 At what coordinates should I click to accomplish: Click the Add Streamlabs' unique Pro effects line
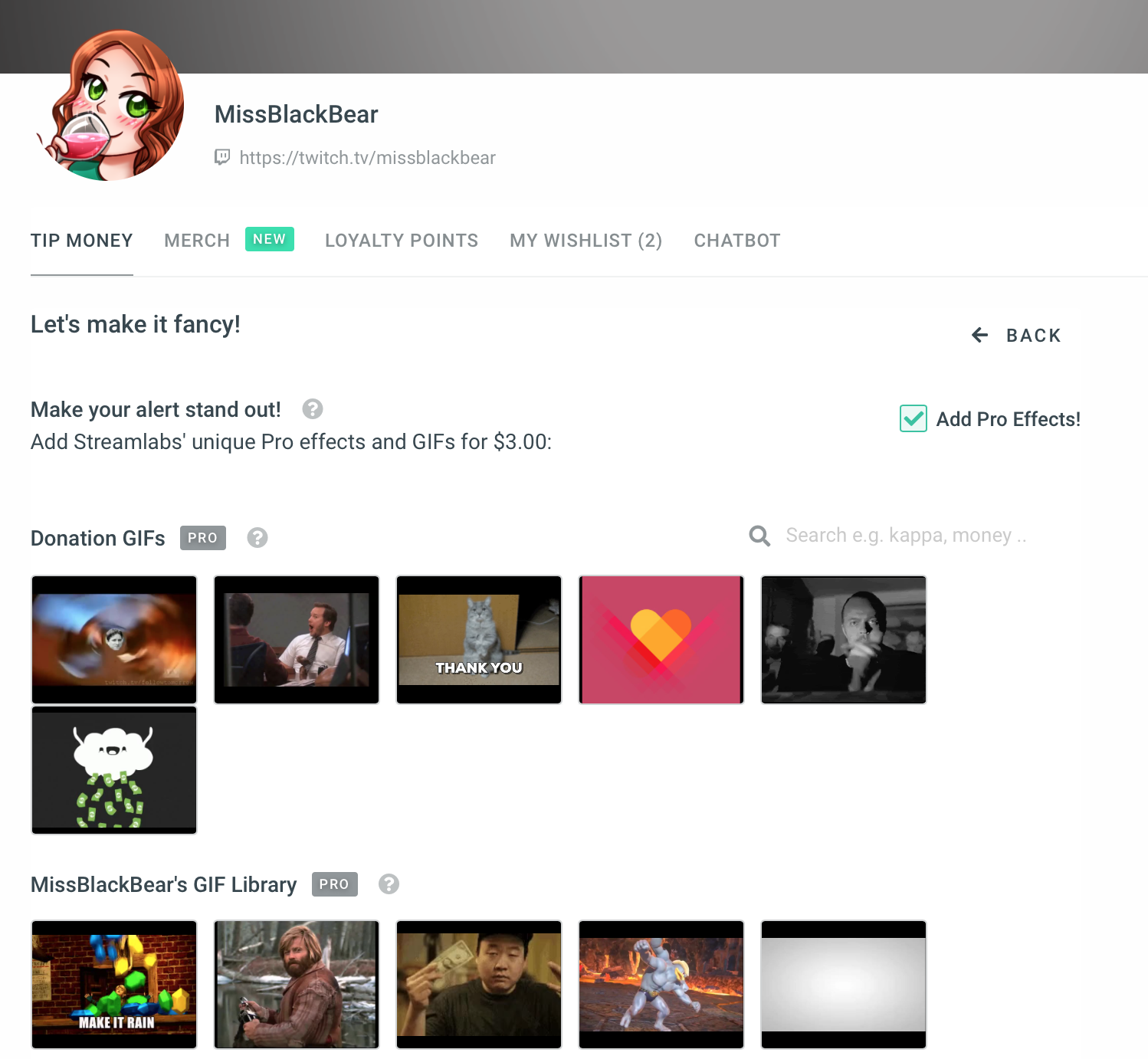point(291,441)
